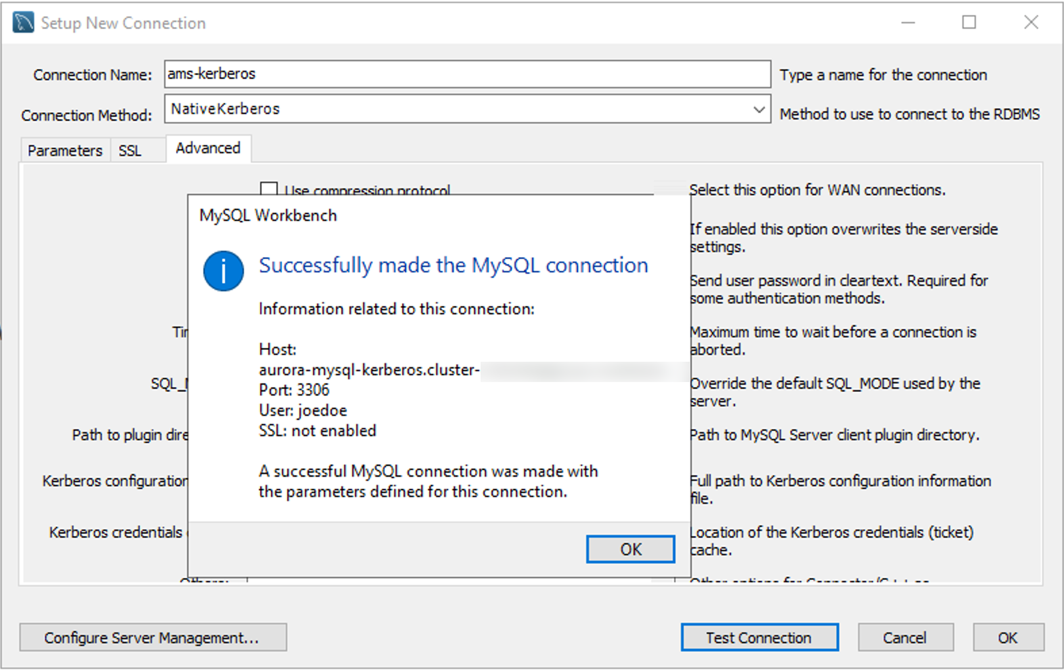Image resolution: width=1064 pixels, height=672 pixels.
Task: Click the Test Connection button
Action: coord(759,637)
